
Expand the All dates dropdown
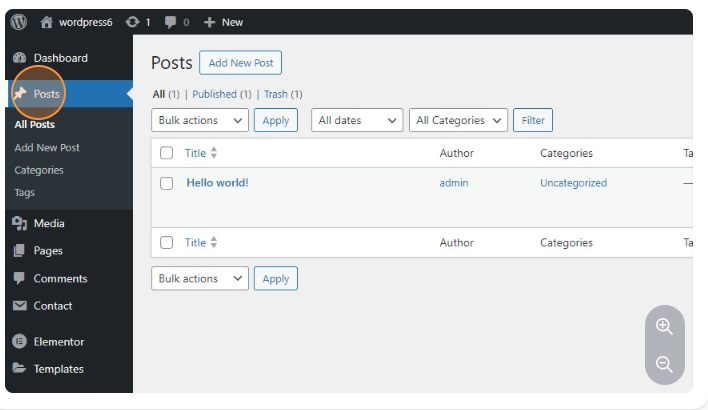tap(357, 120)
